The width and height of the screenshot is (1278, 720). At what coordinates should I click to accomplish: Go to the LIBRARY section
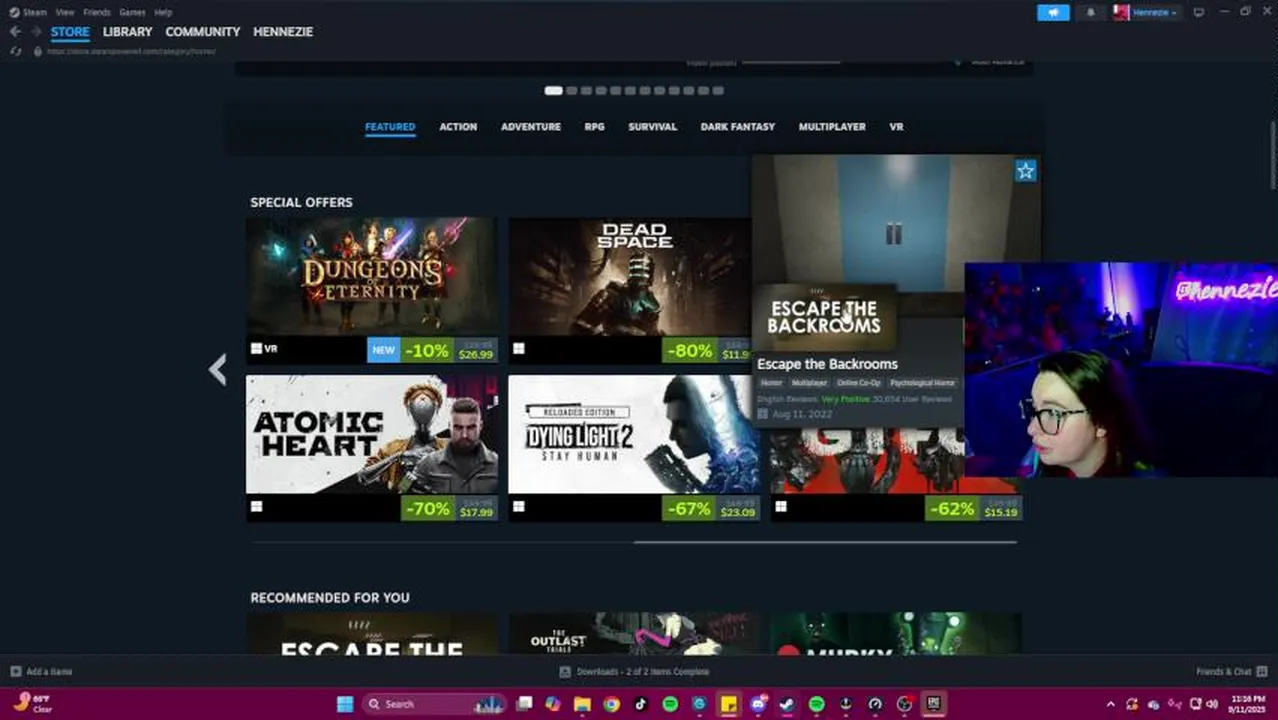[x=127, y=32]
